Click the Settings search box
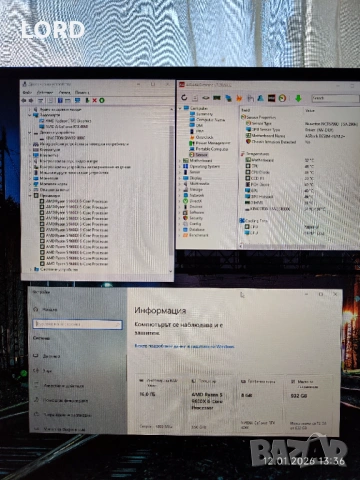Screen dimensions: 360x480 point(78,324)
